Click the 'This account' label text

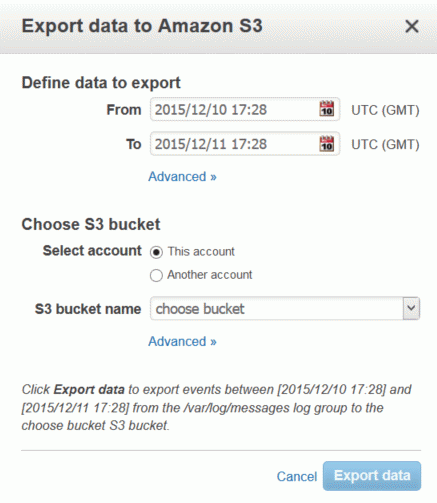(201, 251)
